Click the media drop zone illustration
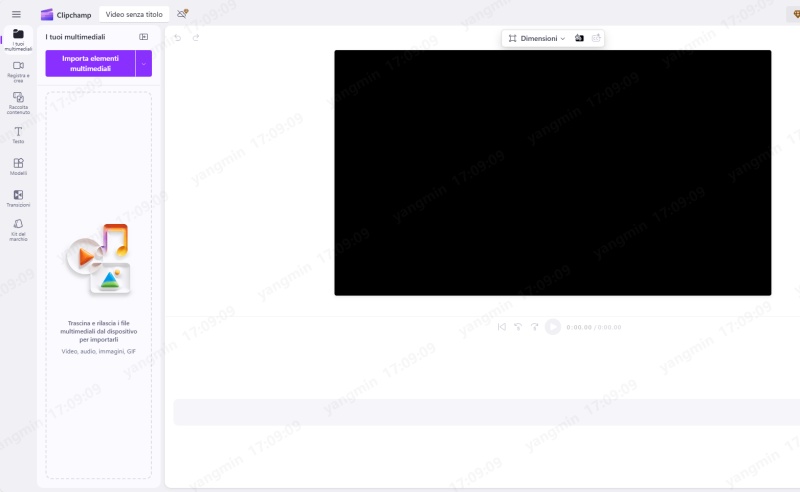800x492 pixels. point(99,260)
